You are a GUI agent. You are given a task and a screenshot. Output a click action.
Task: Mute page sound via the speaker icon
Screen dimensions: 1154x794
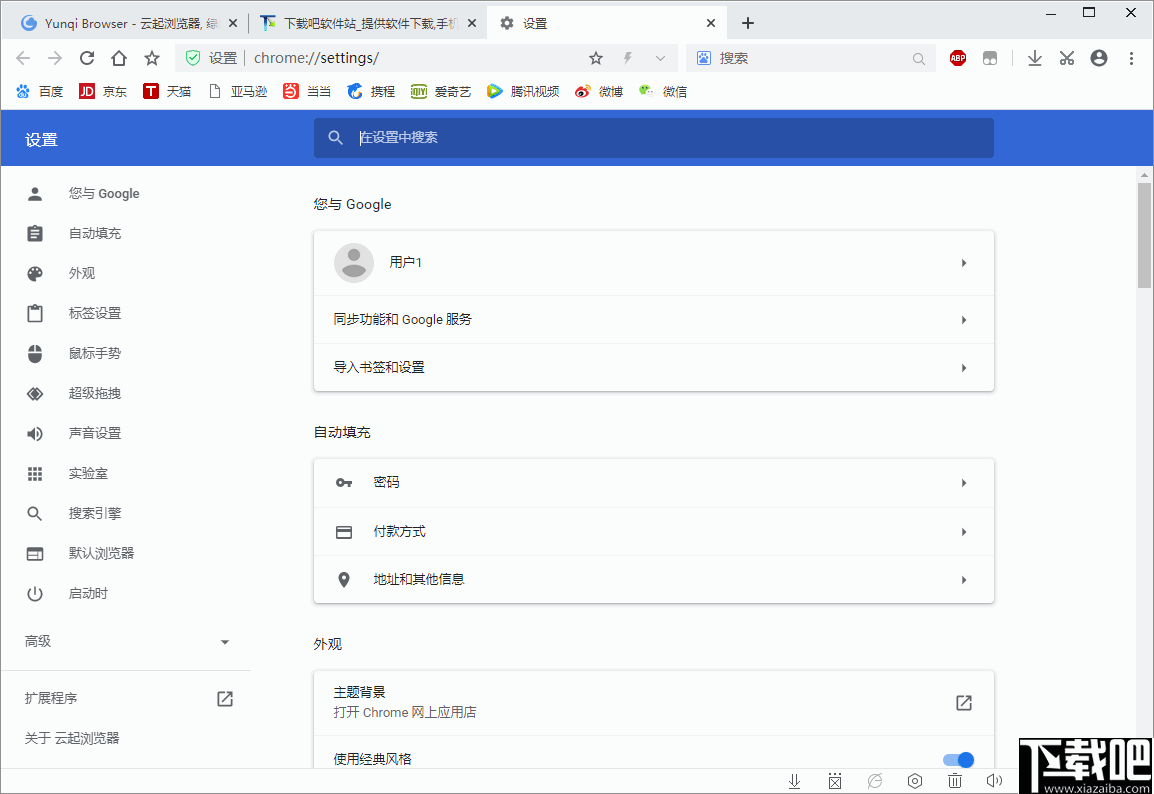click(x=994, y=780)
